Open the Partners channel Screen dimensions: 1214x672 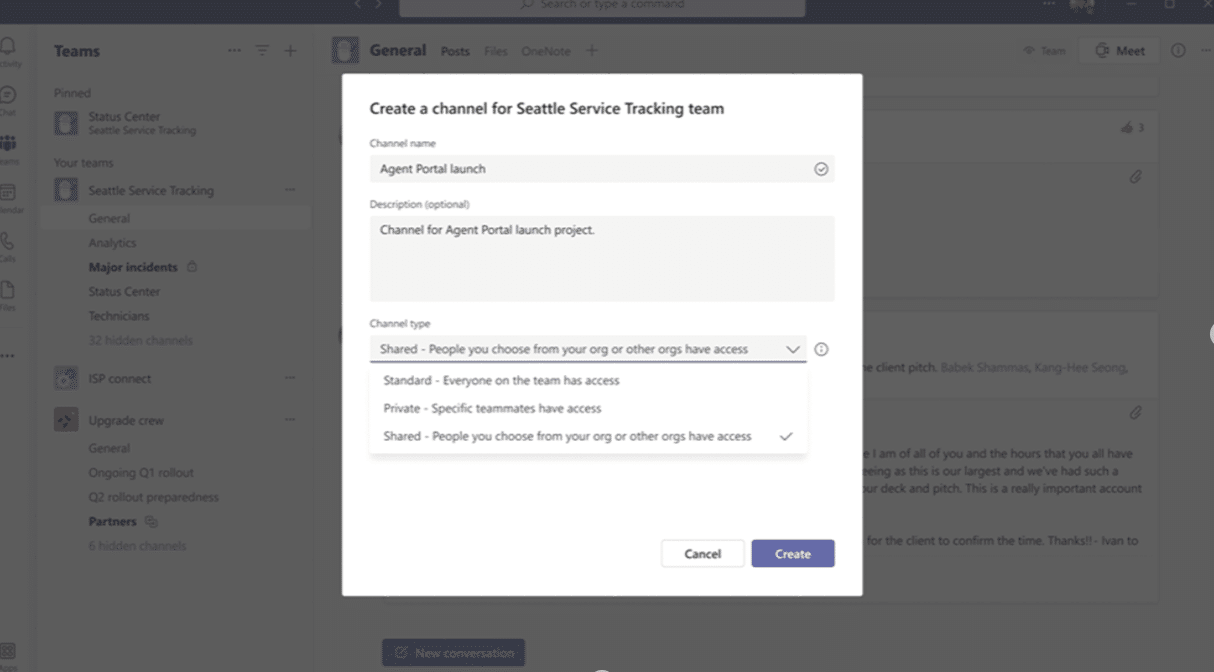click(x=112, y=521)
